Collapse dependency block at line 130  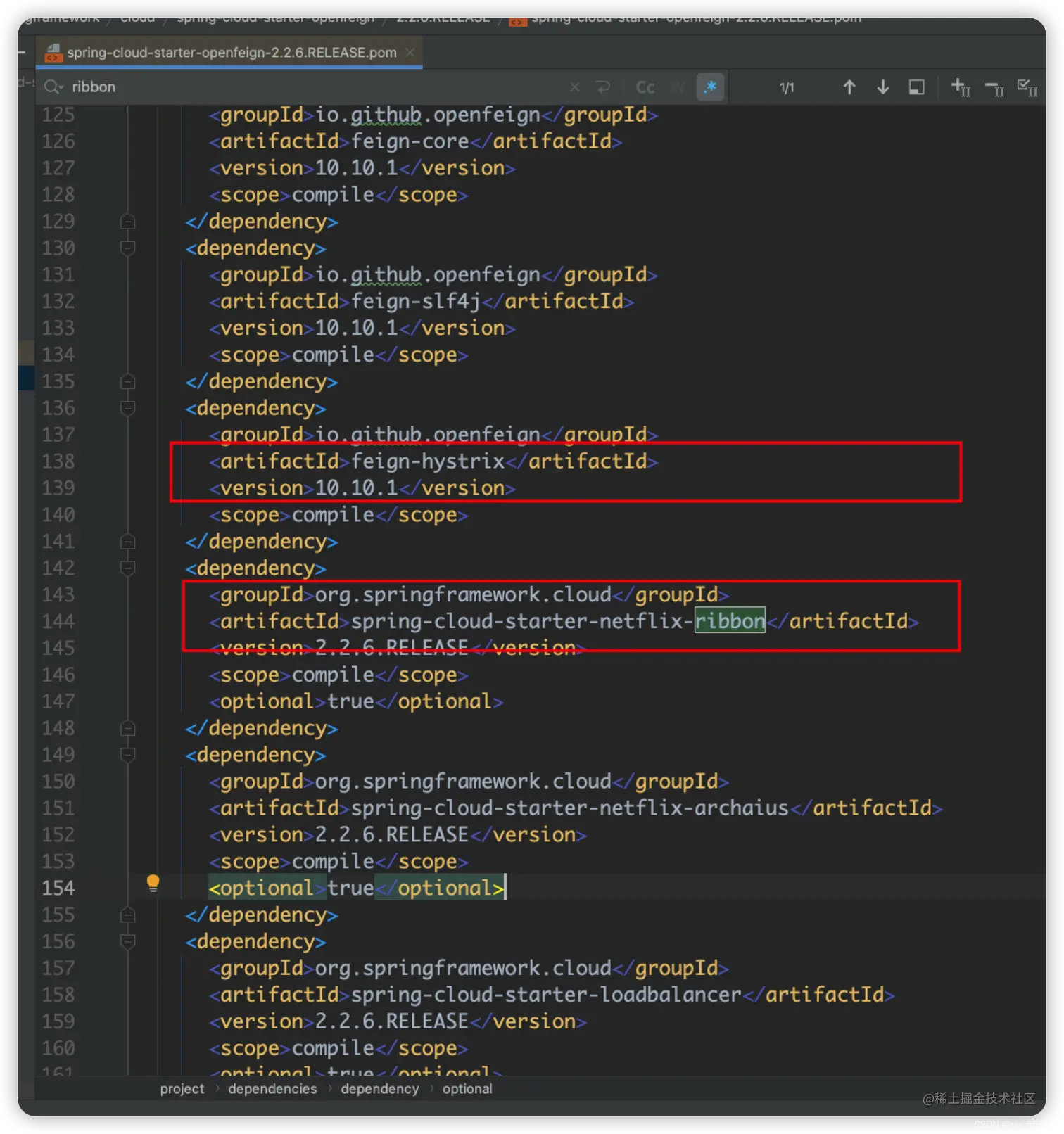tap(127, 248)
